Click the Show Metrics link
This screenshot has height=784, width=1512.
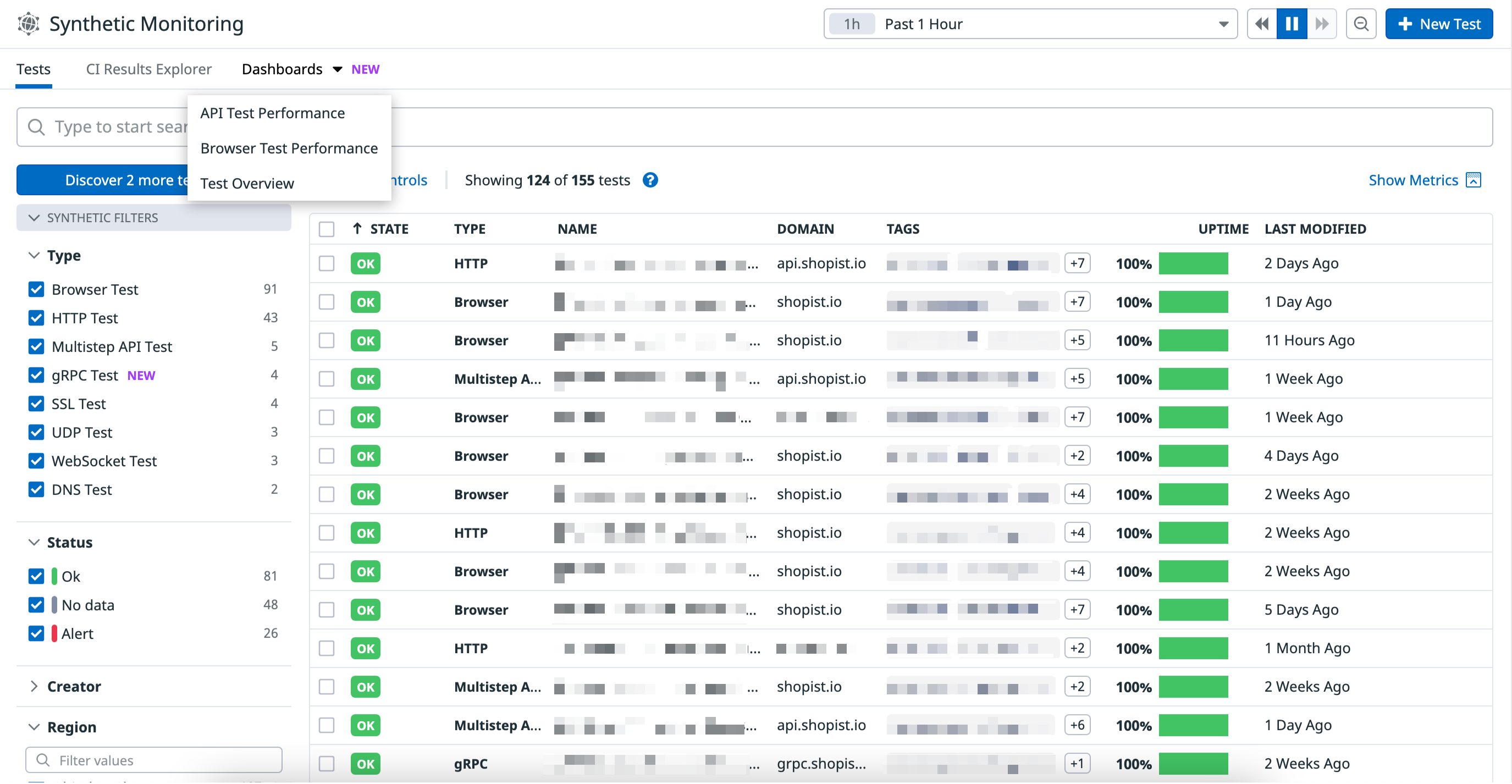coord(1412,180)
